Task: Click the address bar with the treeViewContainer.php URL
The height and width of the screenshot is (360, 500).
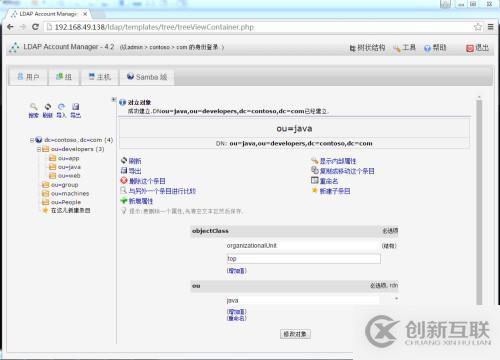Action: coord(260,27)
